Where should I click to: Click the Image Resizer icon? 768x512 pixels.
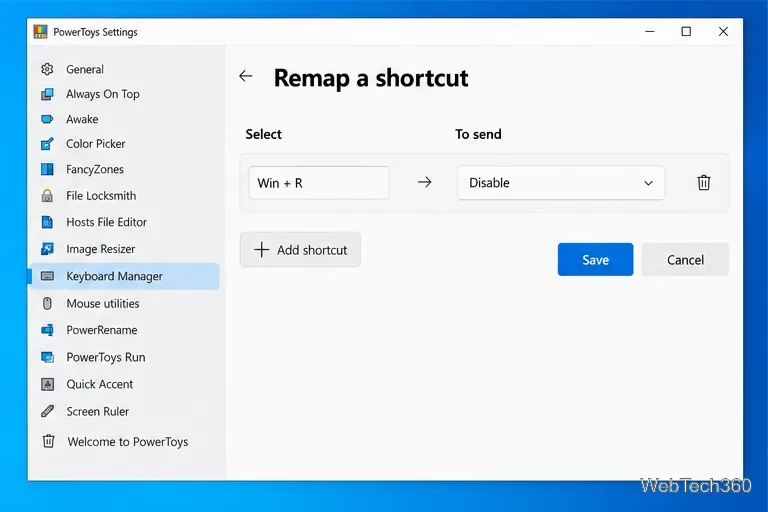pos(47,249)
